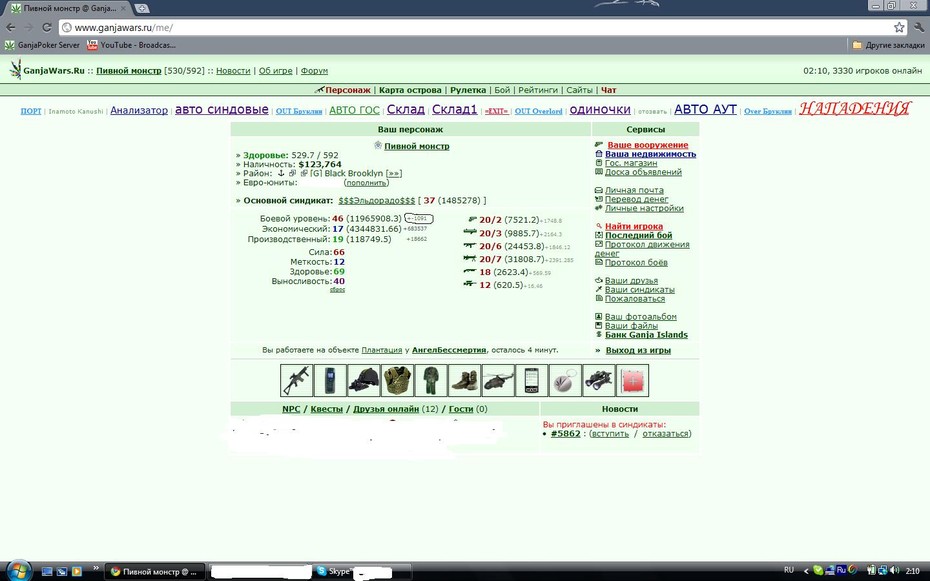The image size is (930, 581).
Task: Open the $$$Эльдорадо$$$ syndicate link
Action: pyautogui.click(x=377, y=201)
